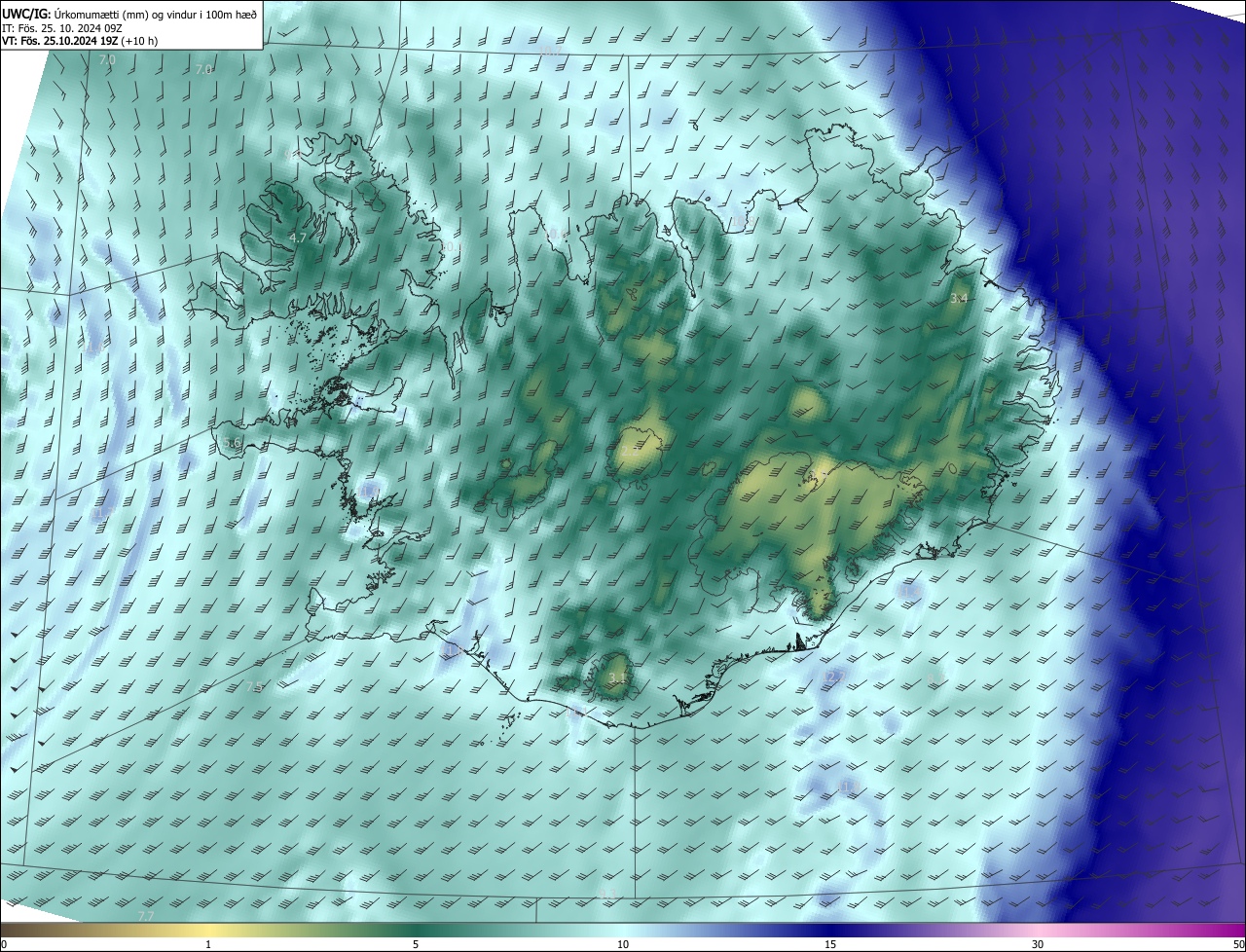Click the 'UWC/IG:' heading in the title box
The image size is (1246, 952).
pyautogui.click(x=25, y=14)
